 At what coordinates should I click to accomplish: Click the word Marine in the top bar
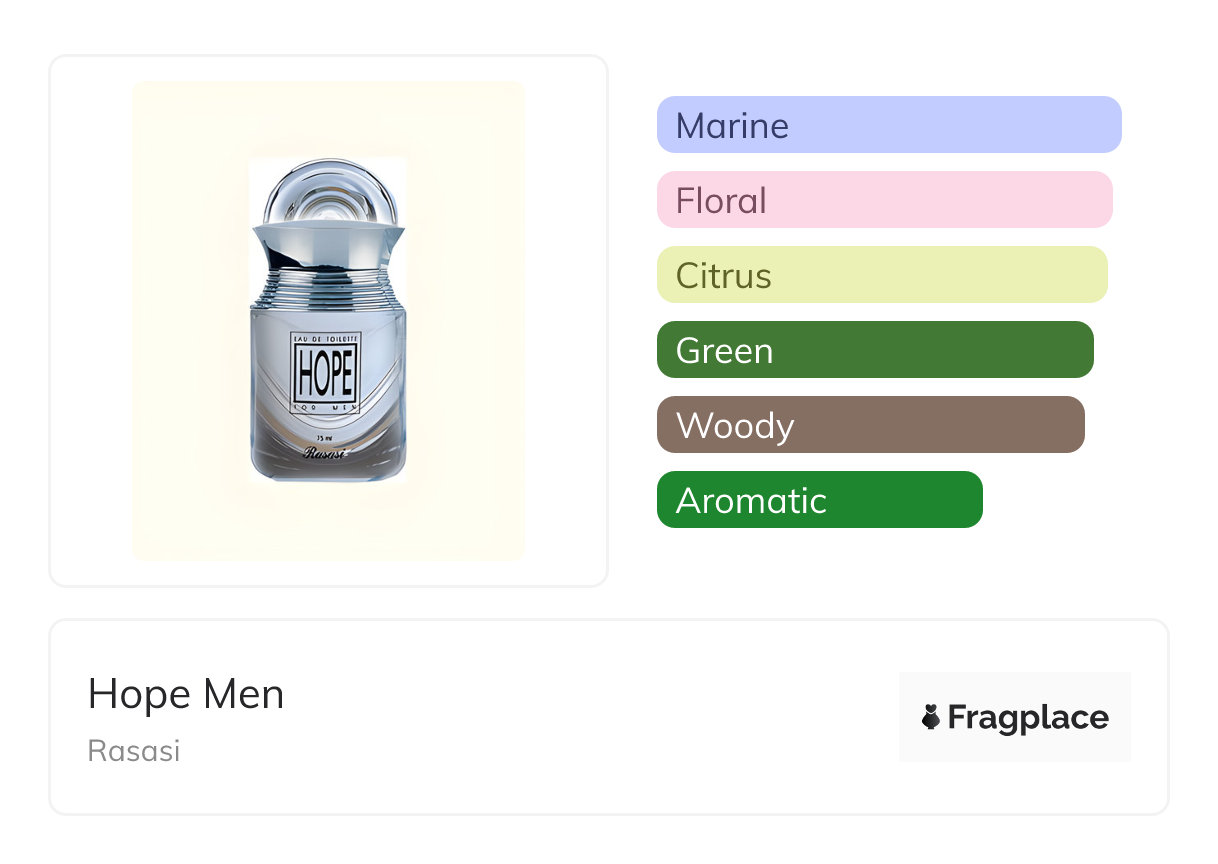pyautogui.click(x=732, y=125)
